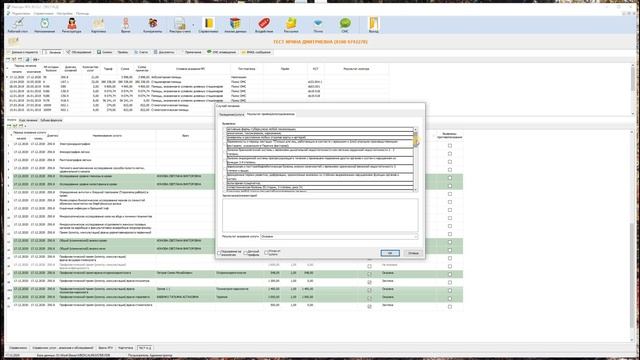640x360 pixels.
Task: Open the Рассылки toolbar icon
Action: coord(291,25)
